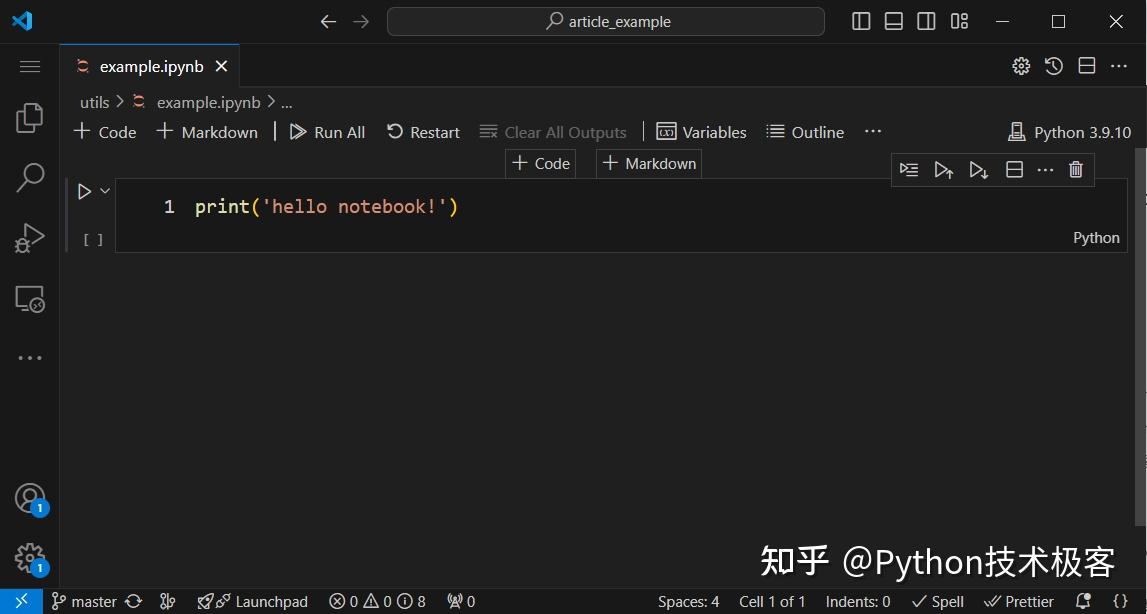Screen dimensions: 1147x614
Task: Expand the cell run options chevron
Action: [105, 190]
